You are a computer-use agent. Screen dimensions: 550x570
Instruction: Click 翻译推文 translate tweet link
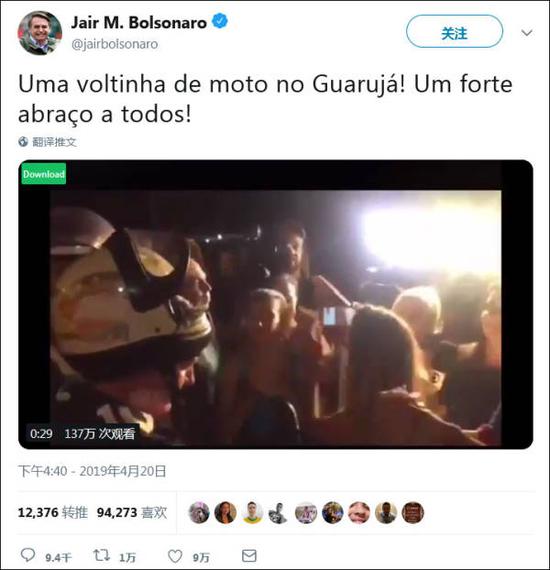click(54, 142)
